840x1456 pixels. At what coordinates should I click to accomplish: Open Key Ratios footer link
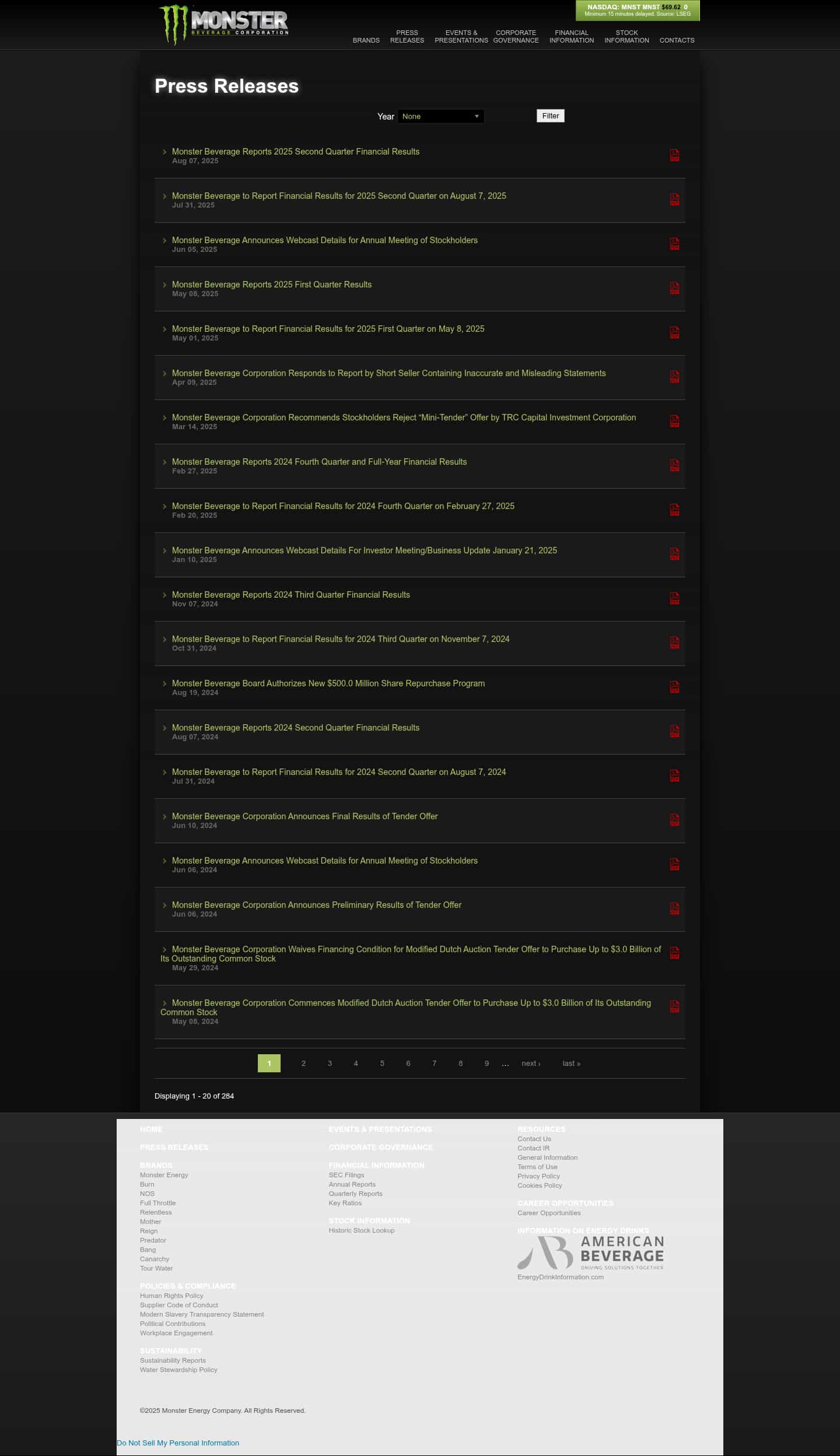[x=345, y=1203]
